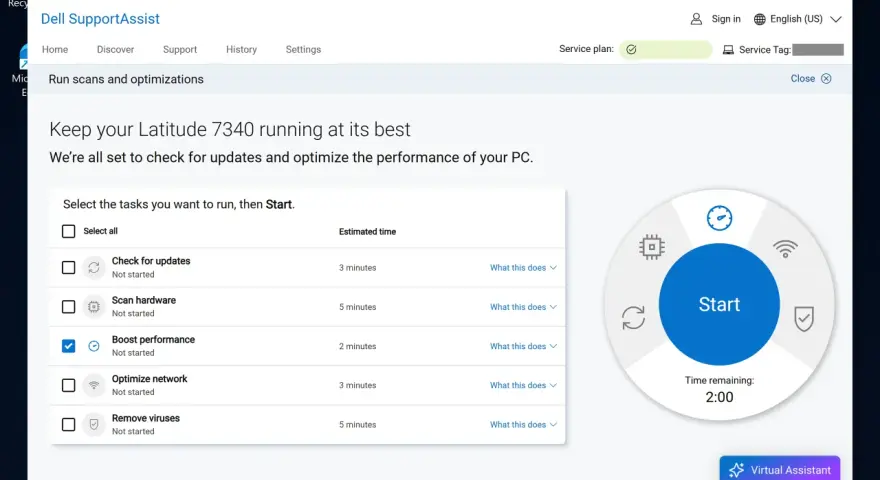Click the redacted Service Tag value
Viewport: 880px width, 480px height.
coord(818,50)
